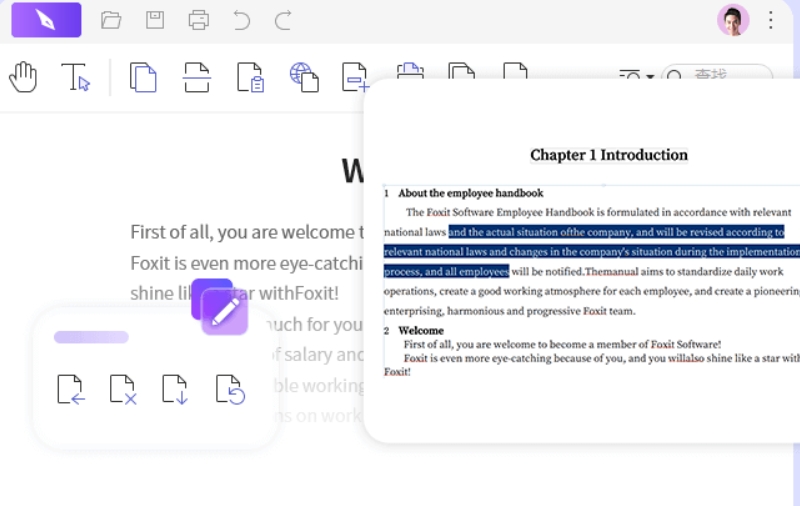This screenshot has width=800, height=506.
Task: Click the page from clipboard icon
Action: [251, 77]
